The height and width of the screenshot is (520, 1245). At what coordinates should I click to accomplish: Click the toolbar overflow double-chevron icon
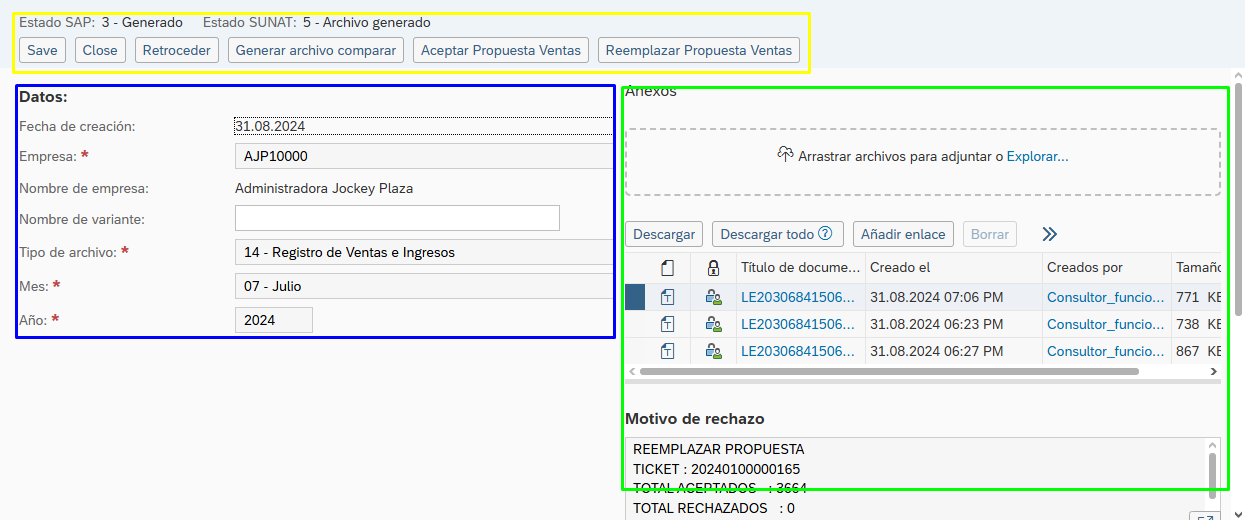(x=1049, y=234)
